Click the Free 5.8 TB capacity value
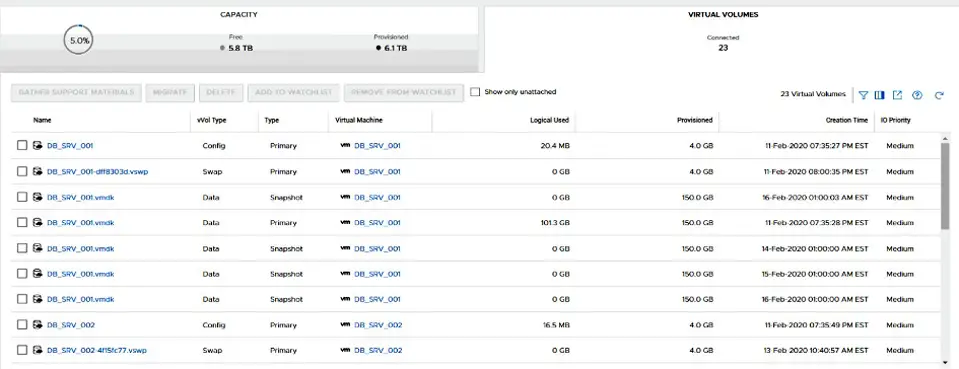 [240, 48]
